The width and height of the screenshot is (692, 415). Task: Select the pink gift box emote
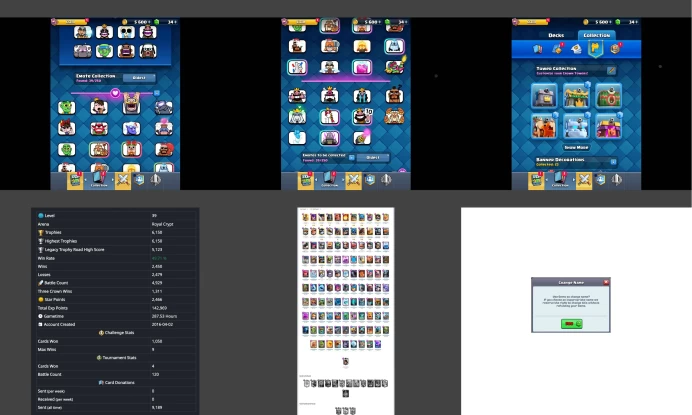coord(362,67)
